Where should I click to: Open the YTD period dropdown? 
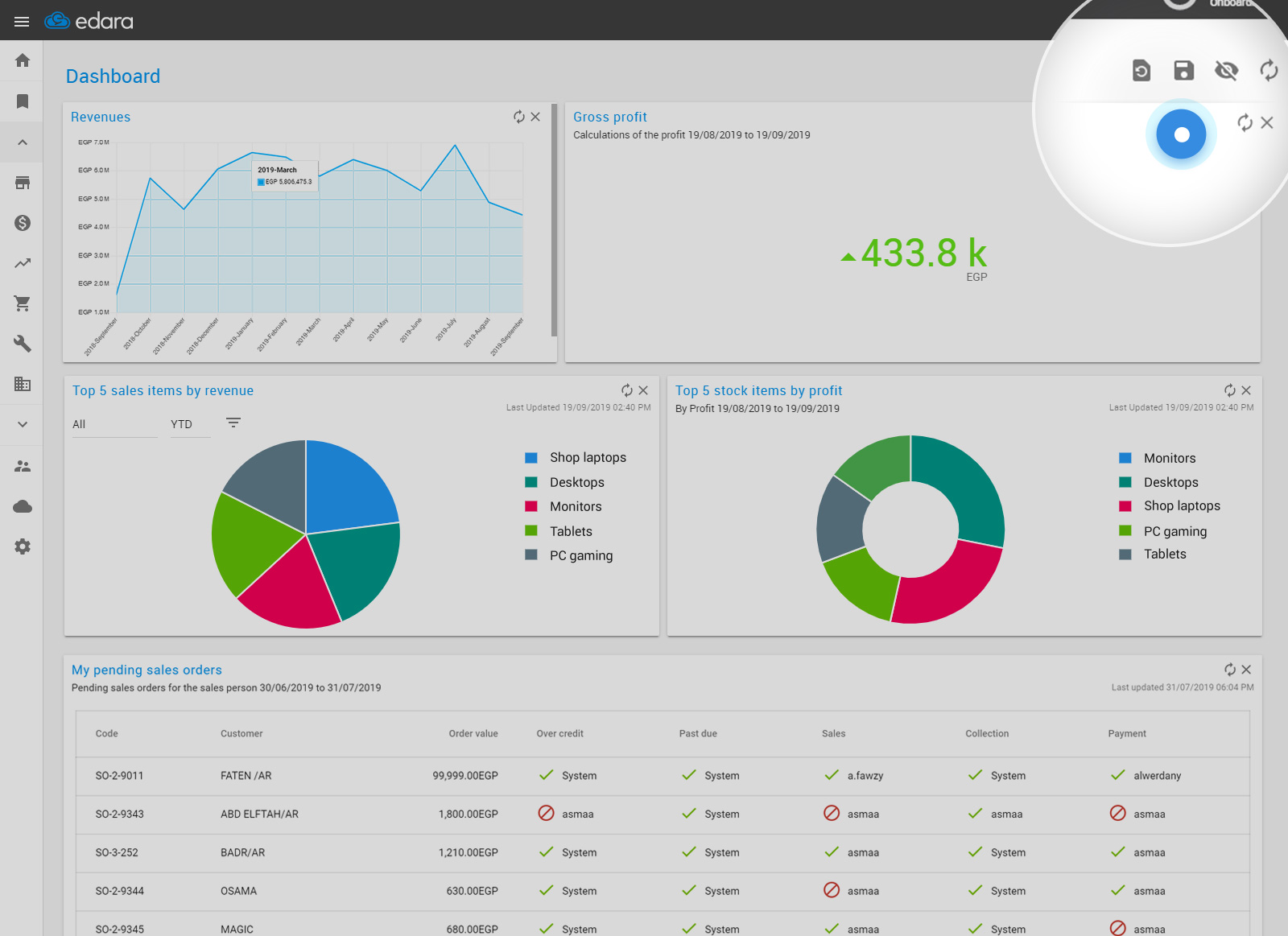189,424
